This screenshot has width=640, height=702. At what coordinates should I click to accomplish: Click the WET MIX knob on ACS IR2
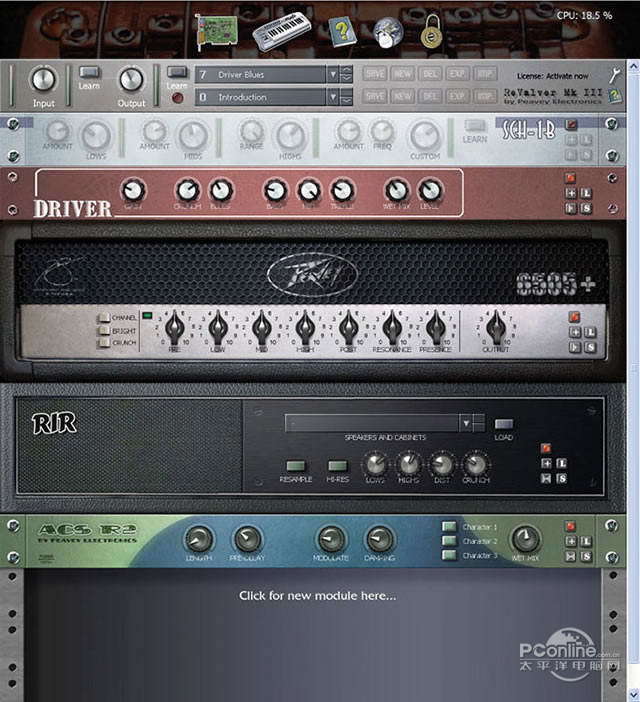(x=525, y=539)
